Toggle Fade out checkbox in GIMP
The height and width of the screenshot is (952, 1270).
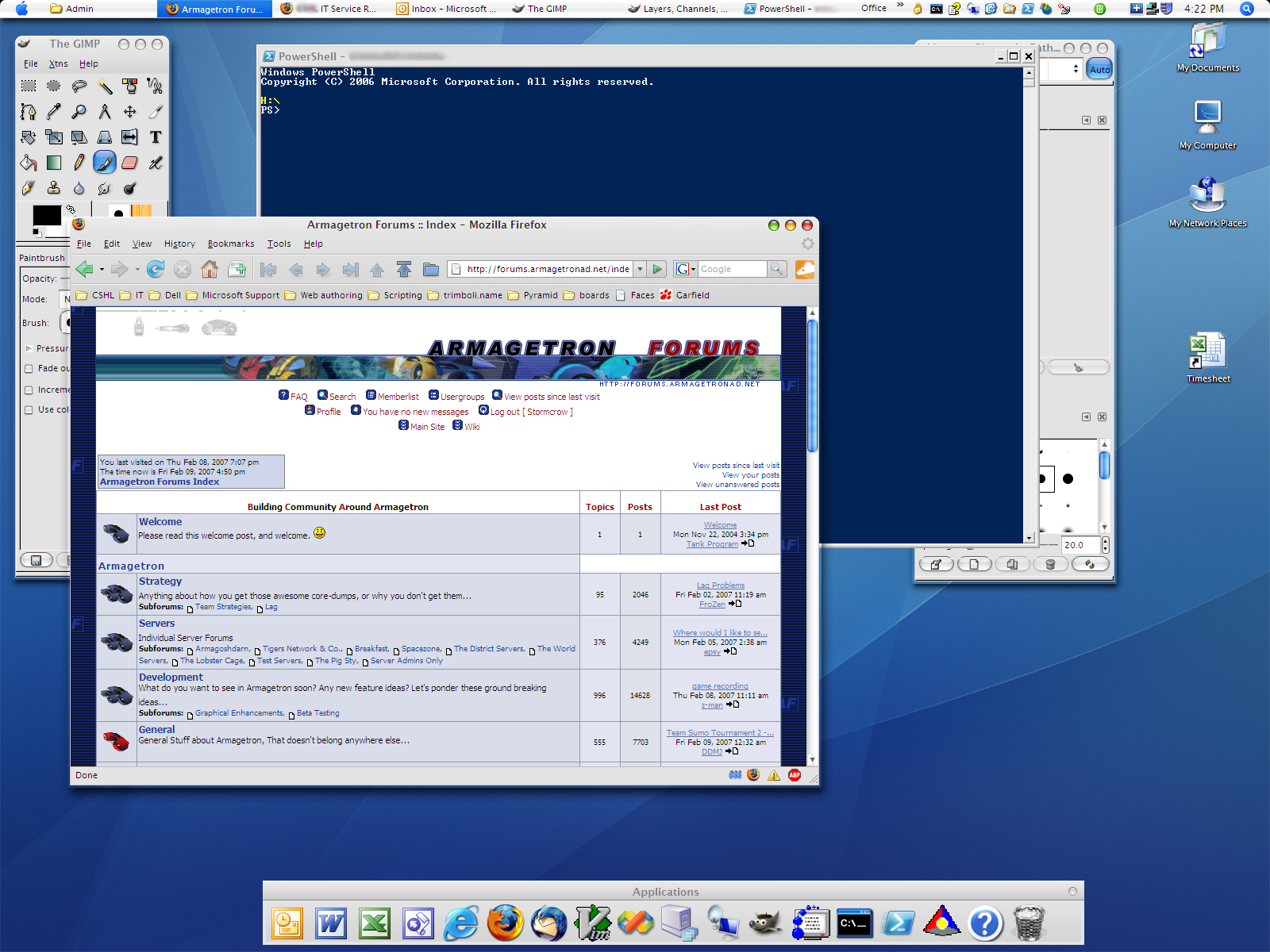(29, 369)
